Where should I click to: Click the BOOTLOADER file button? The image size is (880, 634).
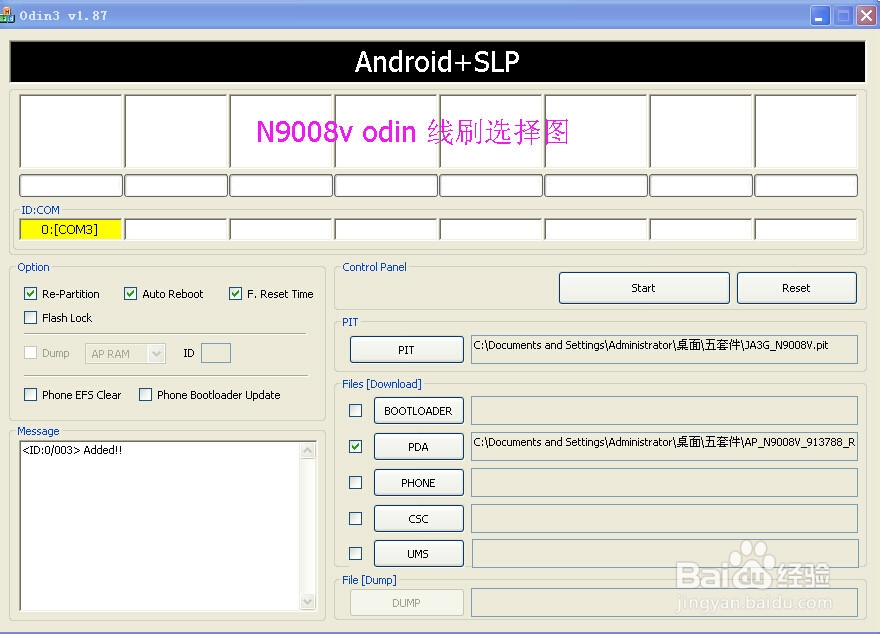(x=419, y=411)
